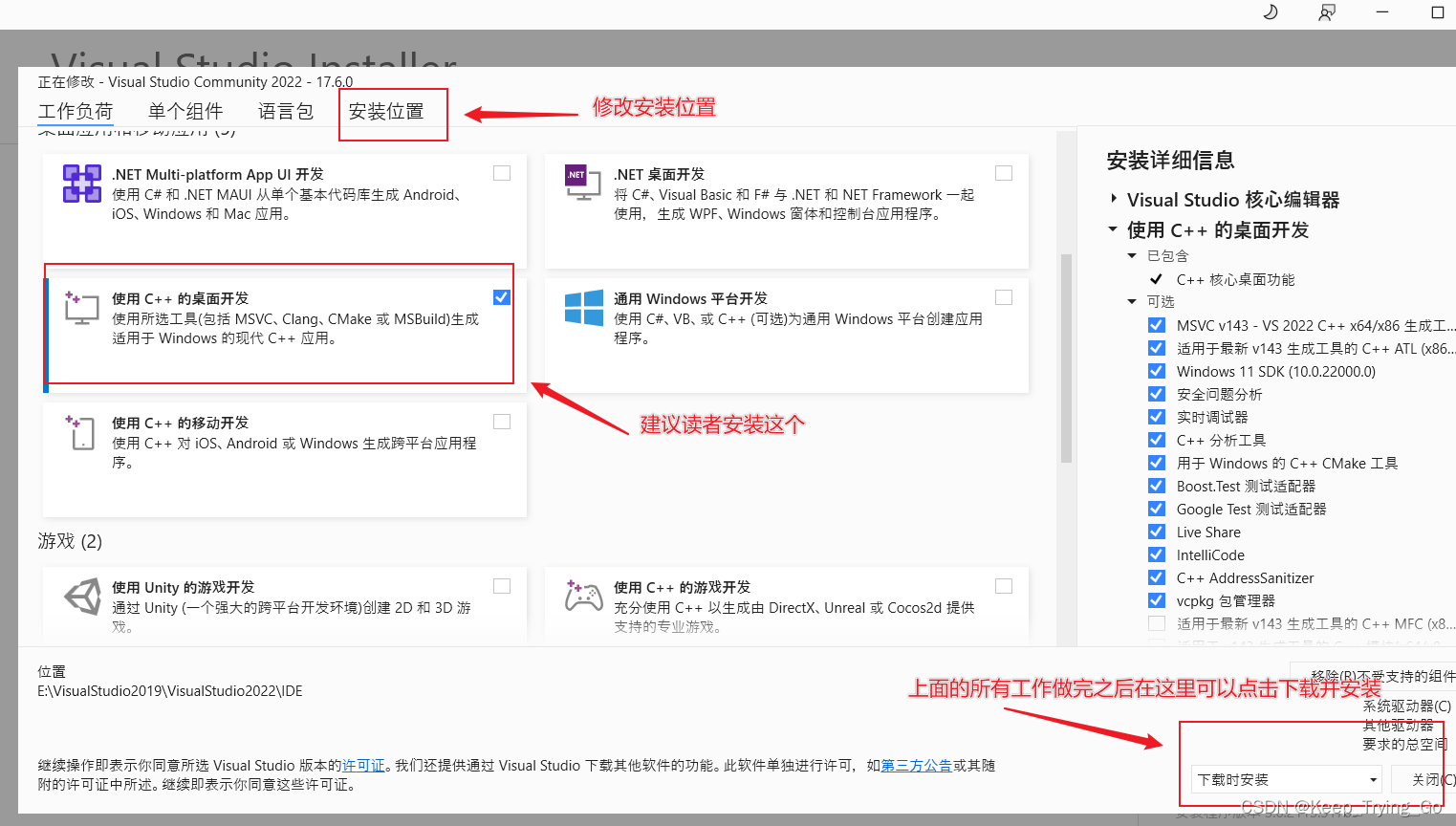This screenshot has height=826, width=1456.
Task: Uncheck Windows 11 SDK component
Action: pyautogui.click(x=1157, y=371)
